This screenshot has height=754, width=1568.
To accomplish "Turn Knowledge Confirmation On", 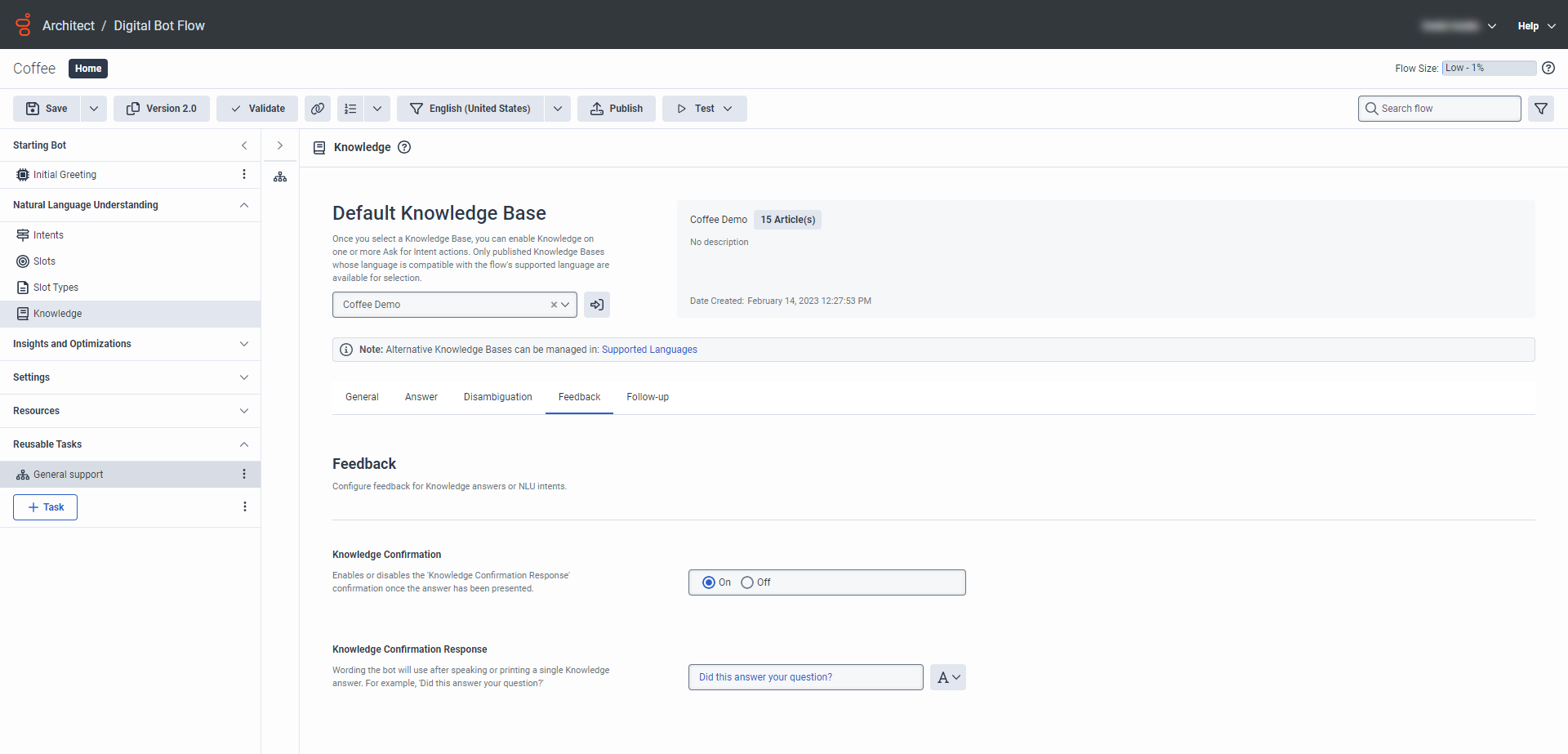I will pos(709,582).
